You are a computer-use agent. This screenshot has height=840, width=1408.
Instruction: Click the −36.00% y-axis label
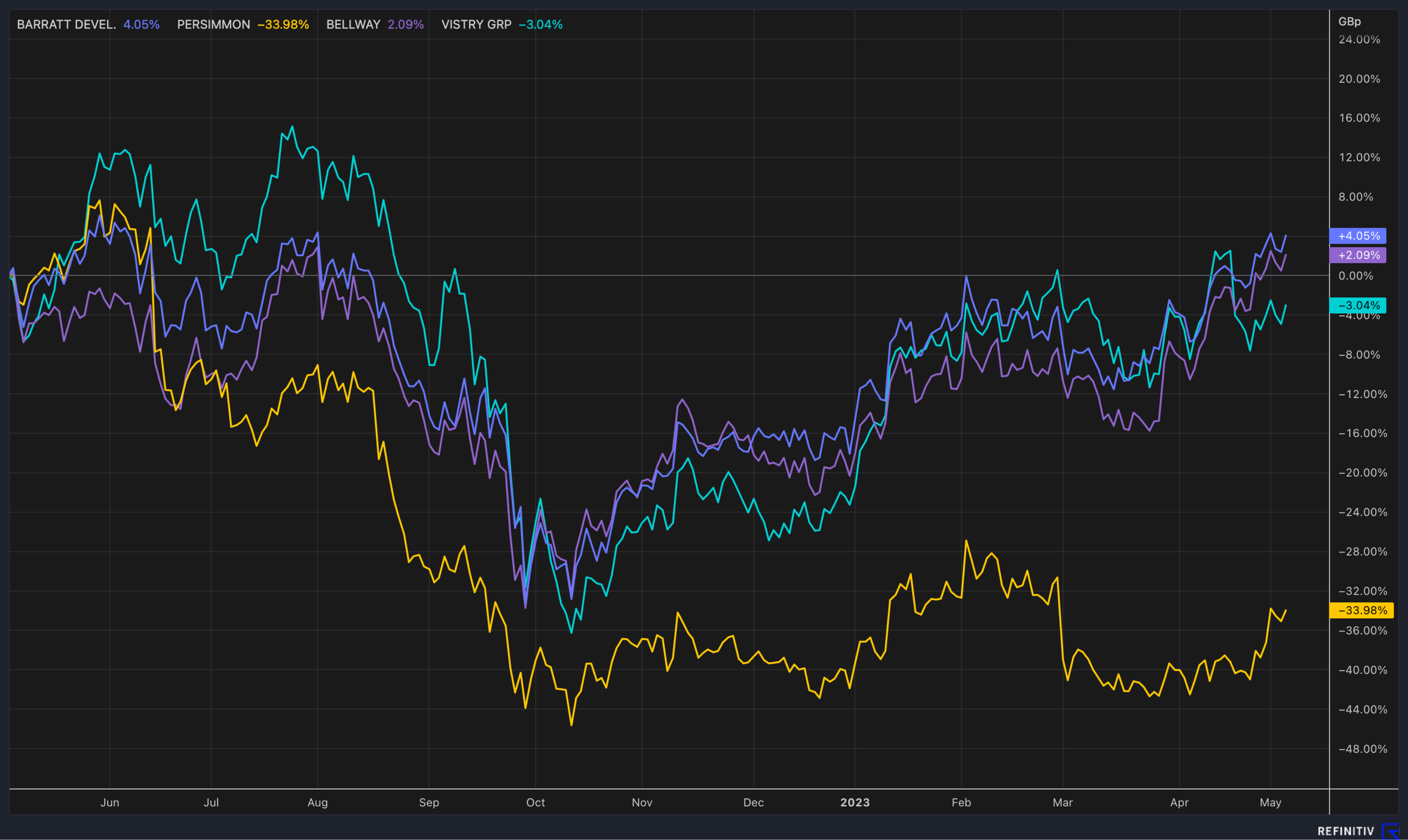pyautogui.click(x=1363, y=630)
